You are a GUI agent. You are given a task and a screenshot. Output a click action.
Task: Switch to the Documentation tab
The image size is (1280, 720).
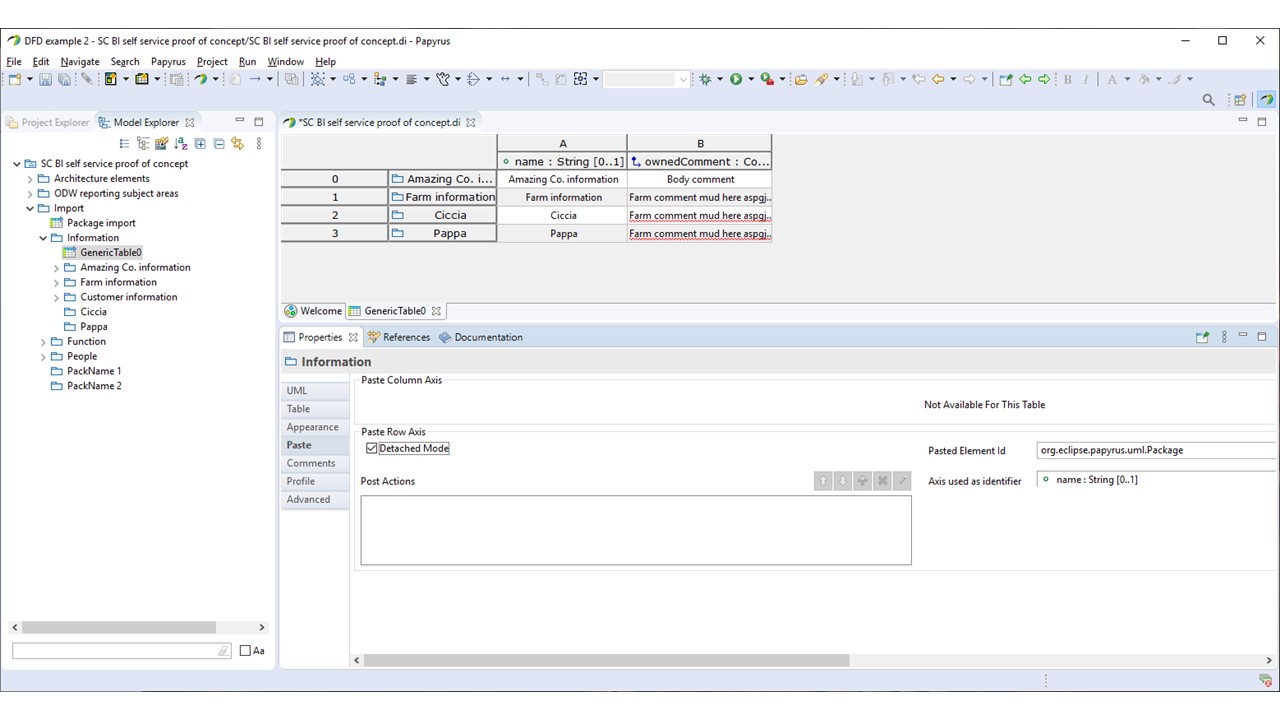tap(481, 337)
